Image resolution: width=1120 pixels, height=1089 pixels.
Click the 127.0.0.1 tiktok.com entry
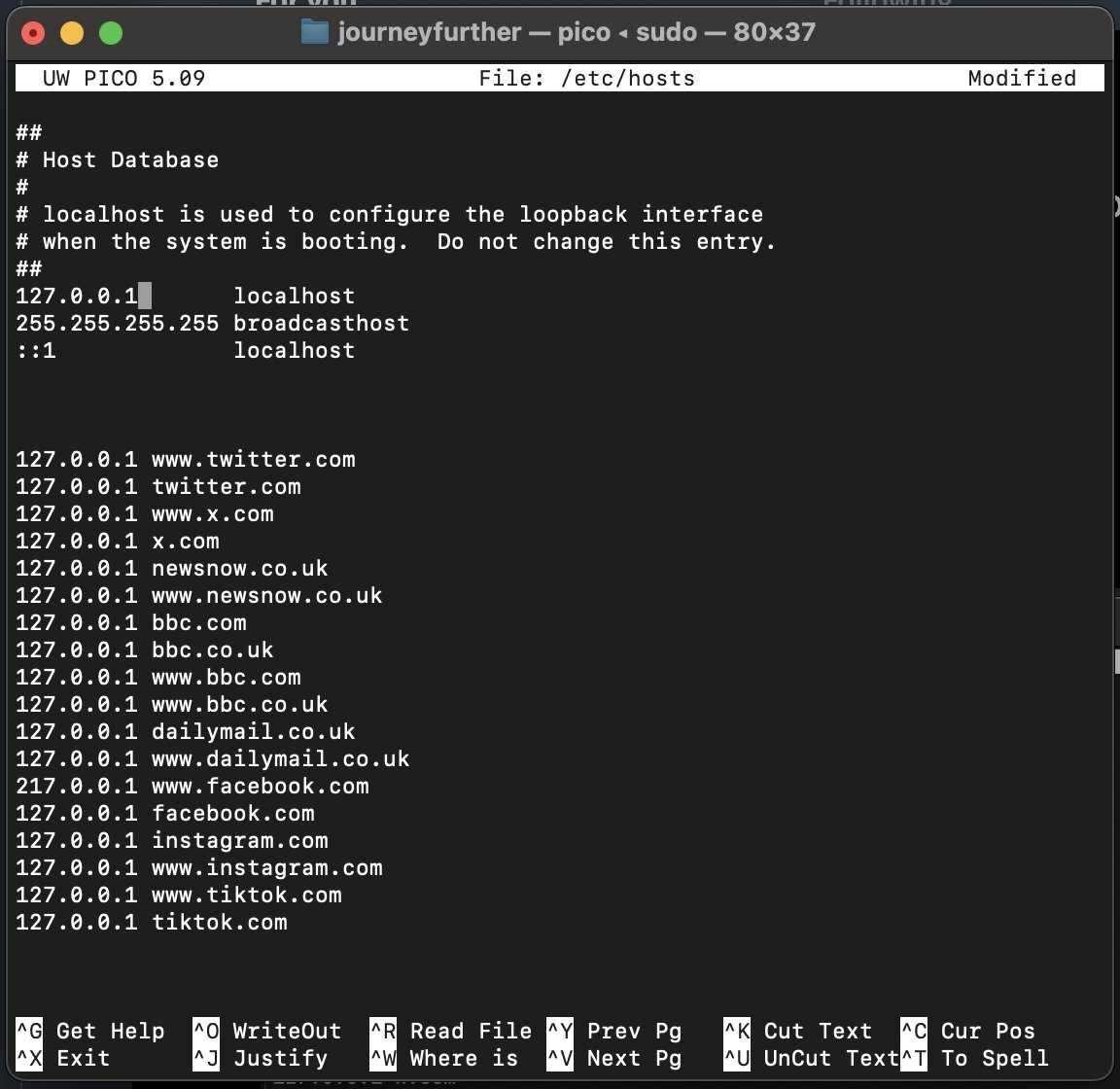(x=152, y=921)
